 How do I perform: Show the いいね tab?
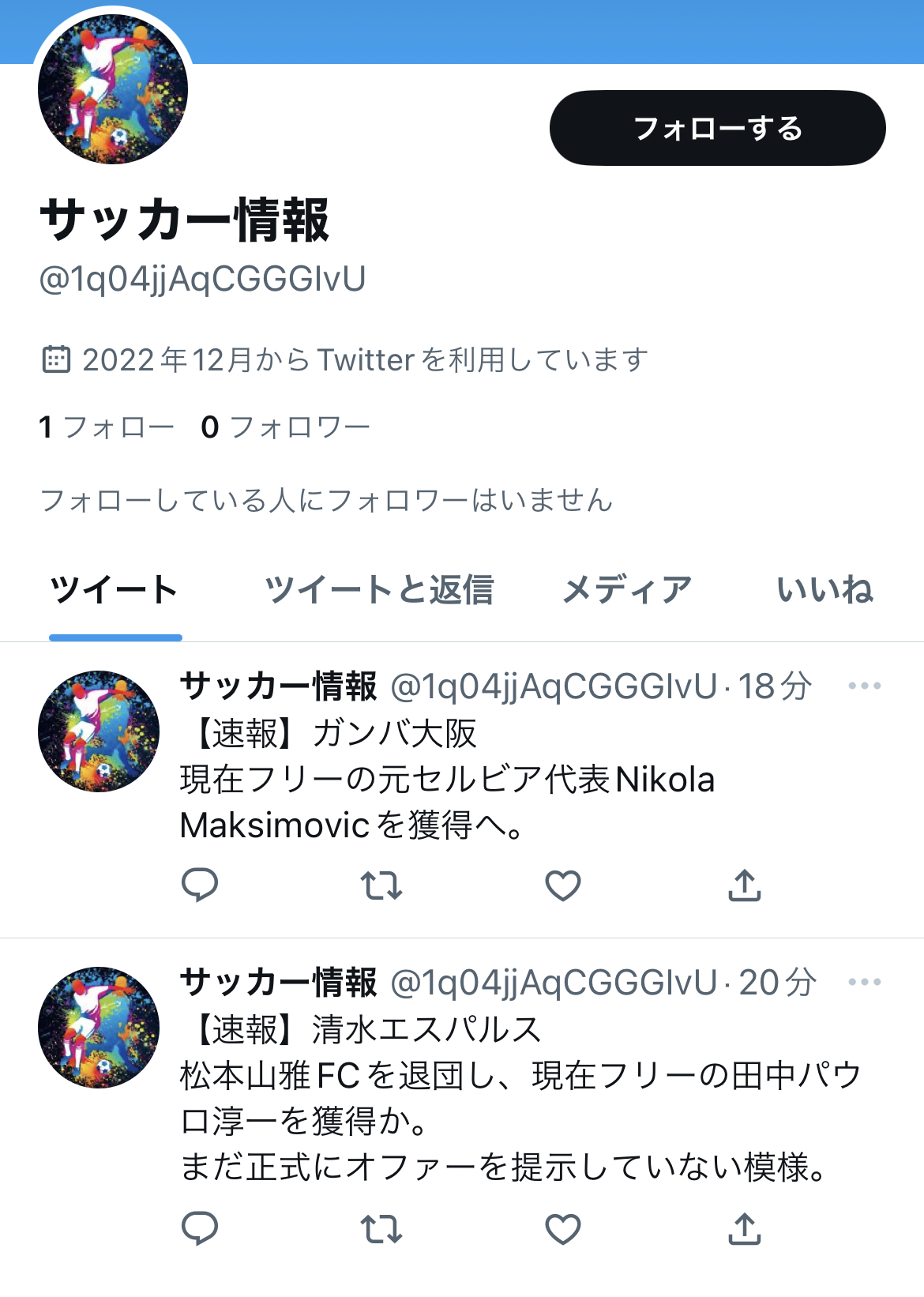[824, 590]
